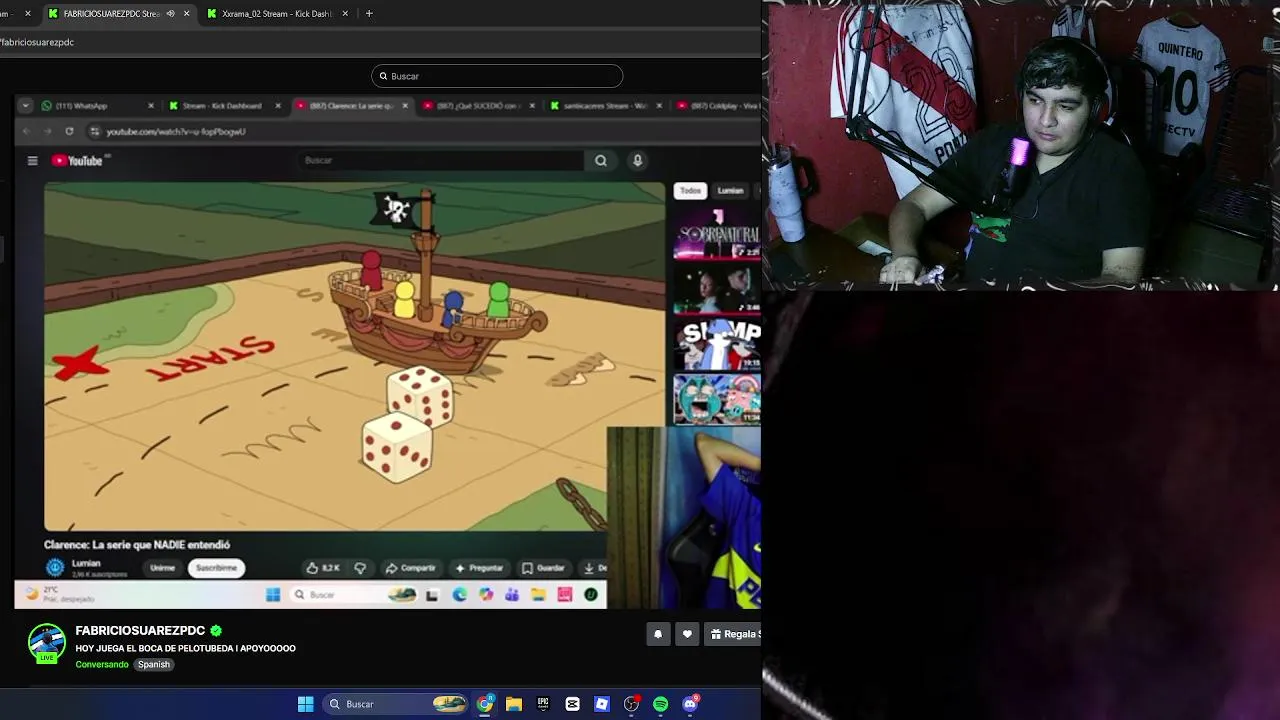
Task: Go back in the streamed browser
Action: tap(26, 131)
